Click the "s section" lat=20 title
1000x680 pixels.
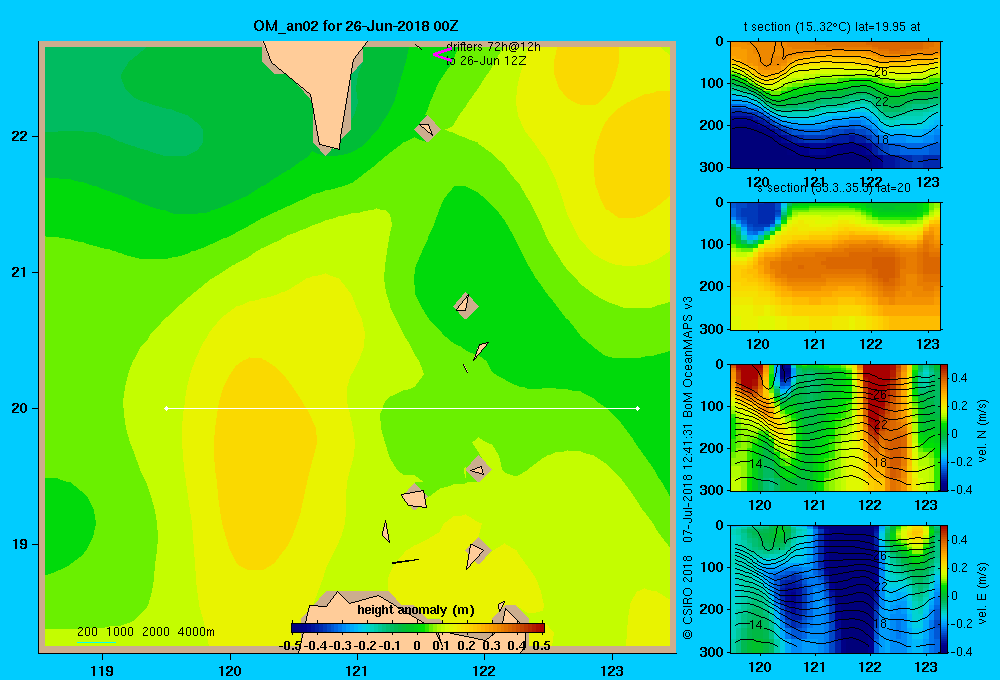[834, 188]
